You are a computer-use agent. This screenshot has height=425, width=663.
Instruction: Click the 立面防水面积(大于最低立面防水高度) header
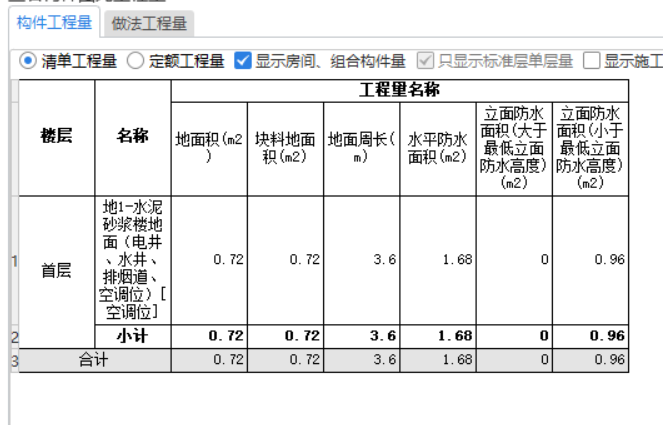tap(514, 149)
